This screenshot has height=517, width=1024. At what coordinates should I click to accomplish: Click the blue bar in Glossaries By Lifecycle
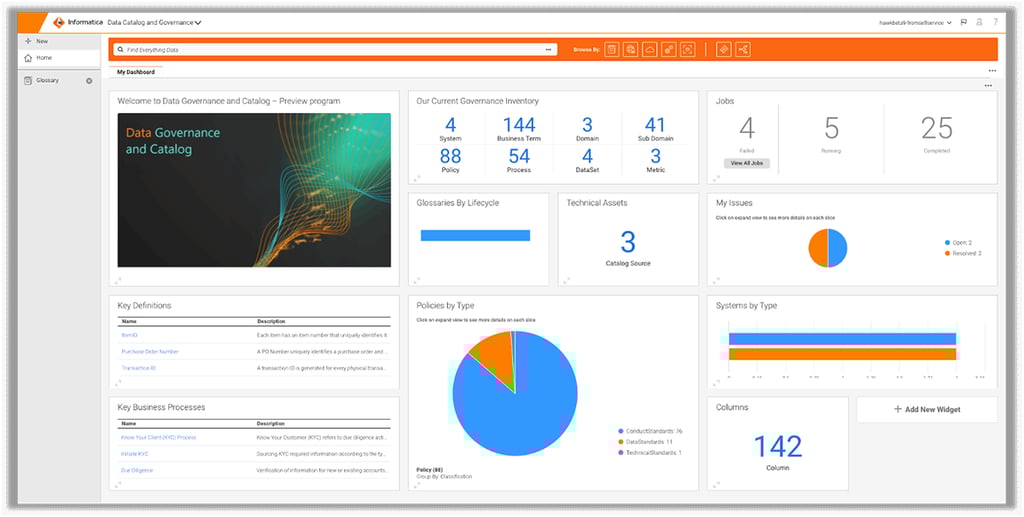click(x=475, y=236)
